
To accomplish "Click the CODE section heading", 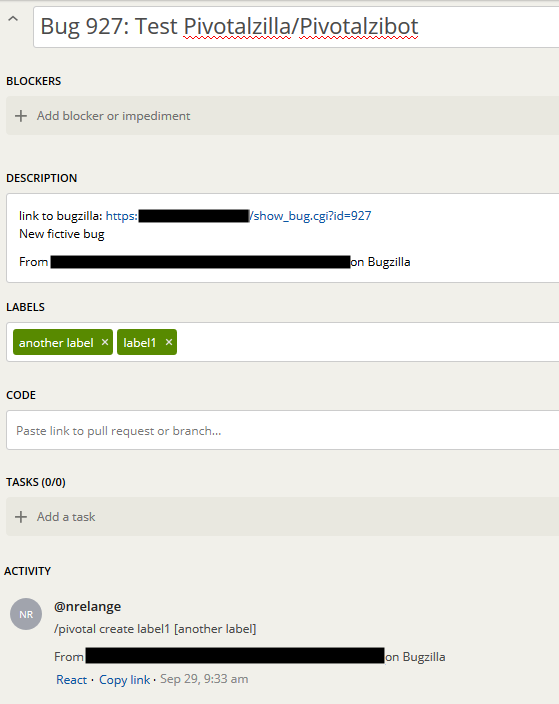I will (x=21, y=395).
